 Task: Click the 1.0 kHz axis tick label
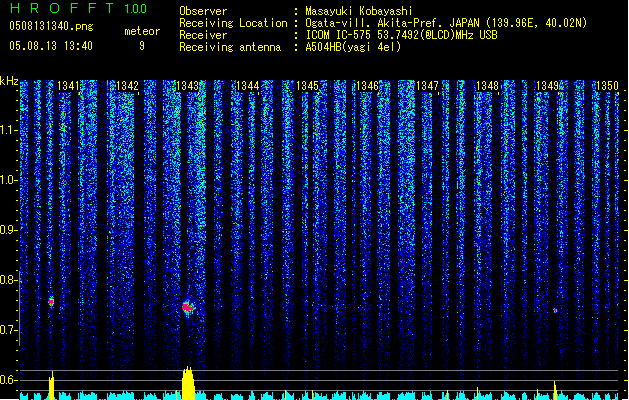point(8,180)
